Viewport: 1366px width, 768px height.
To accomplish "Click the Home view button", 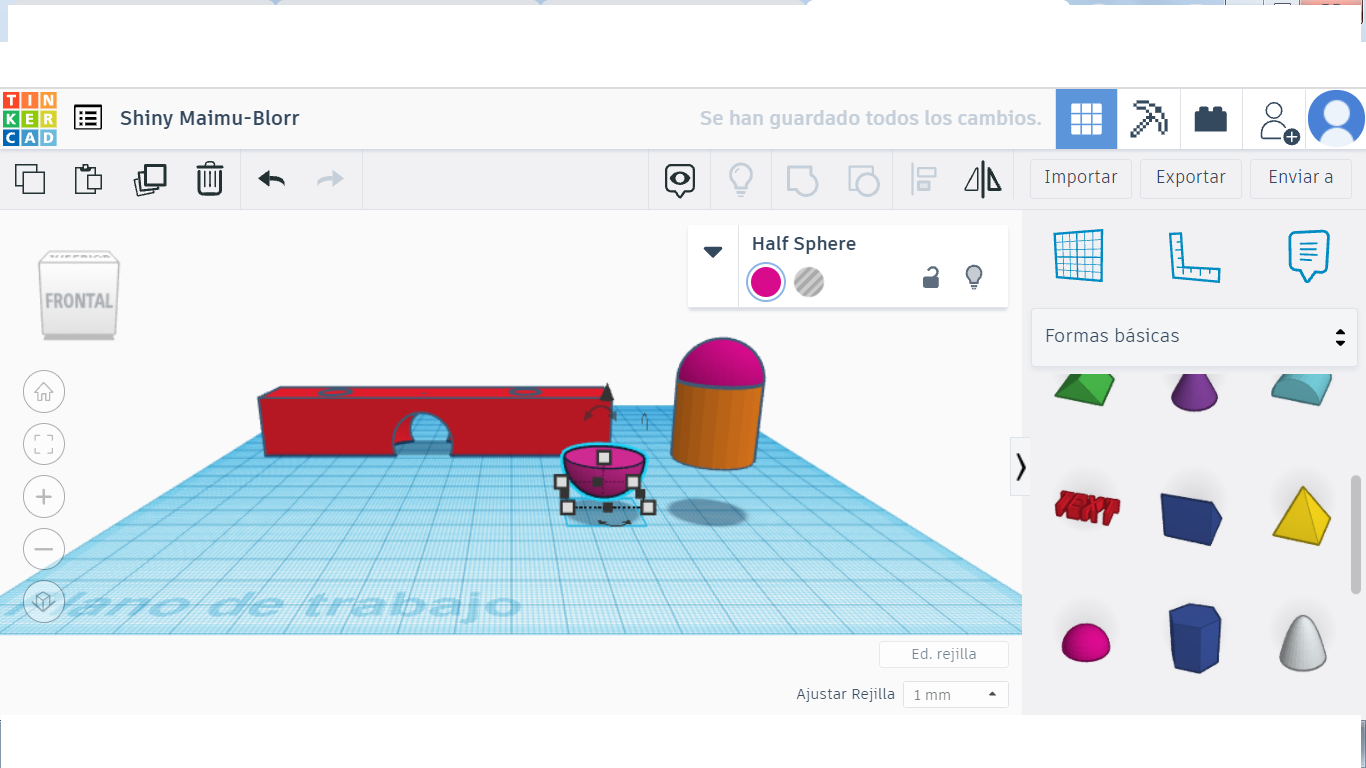I will coord(44,391).
